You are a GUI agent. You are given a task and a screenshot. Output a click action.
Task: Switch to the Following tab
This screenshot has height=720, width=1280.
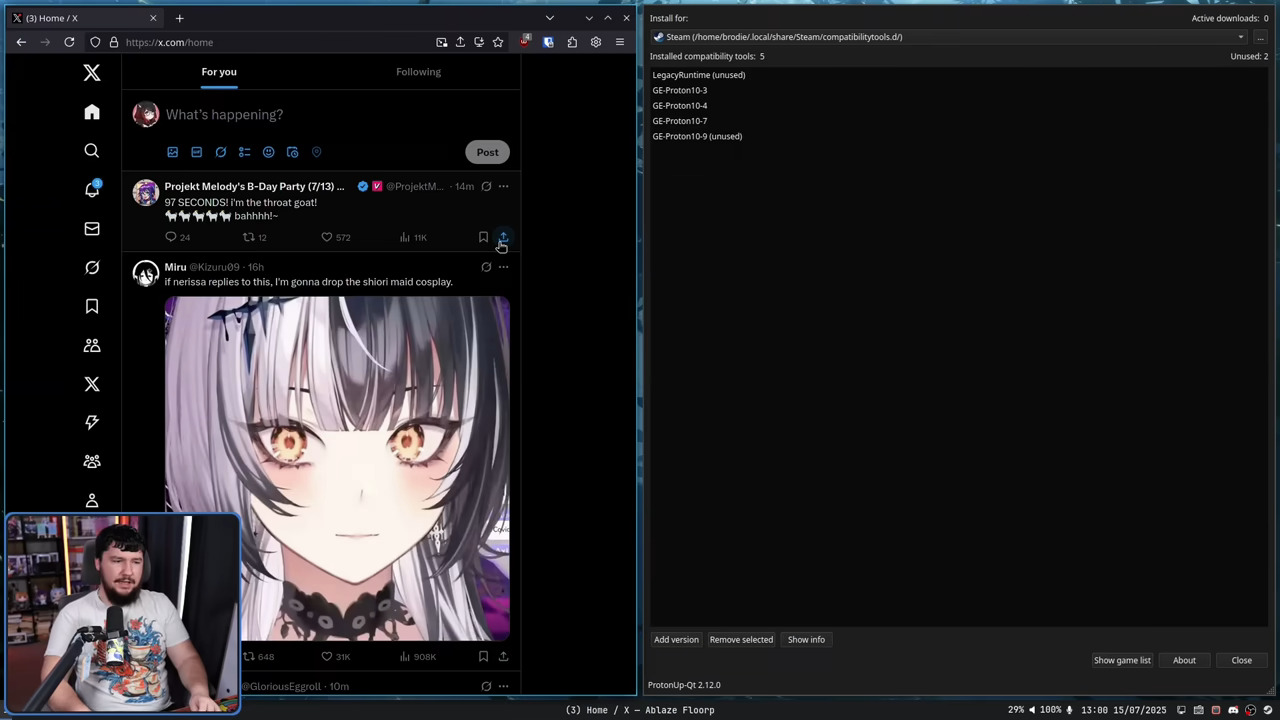418,72
